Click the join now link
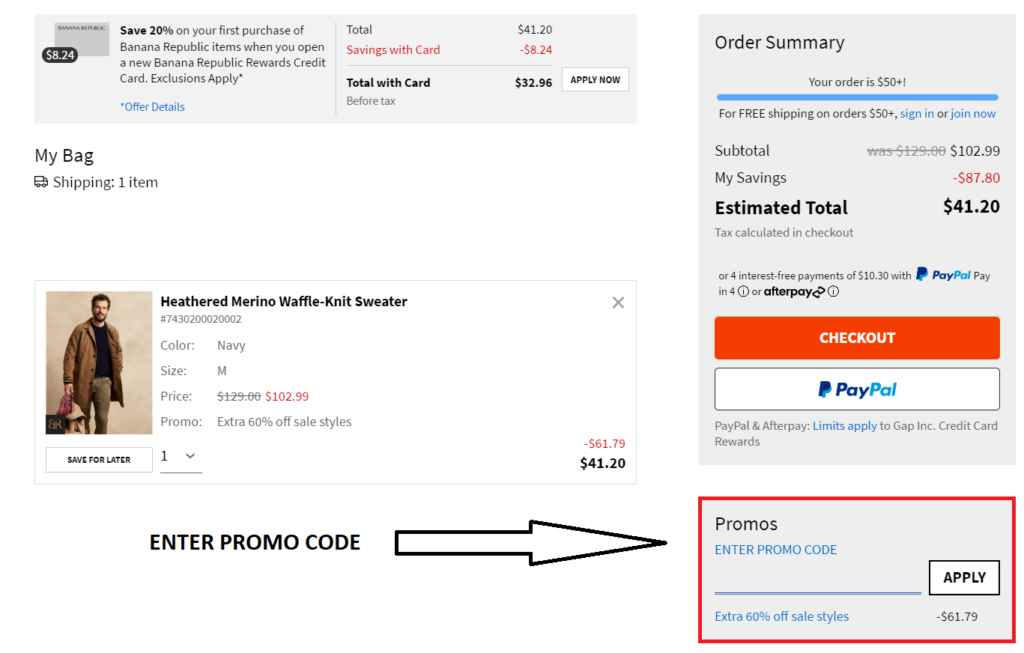The image size is (1024, 653). tap(972, 113)
